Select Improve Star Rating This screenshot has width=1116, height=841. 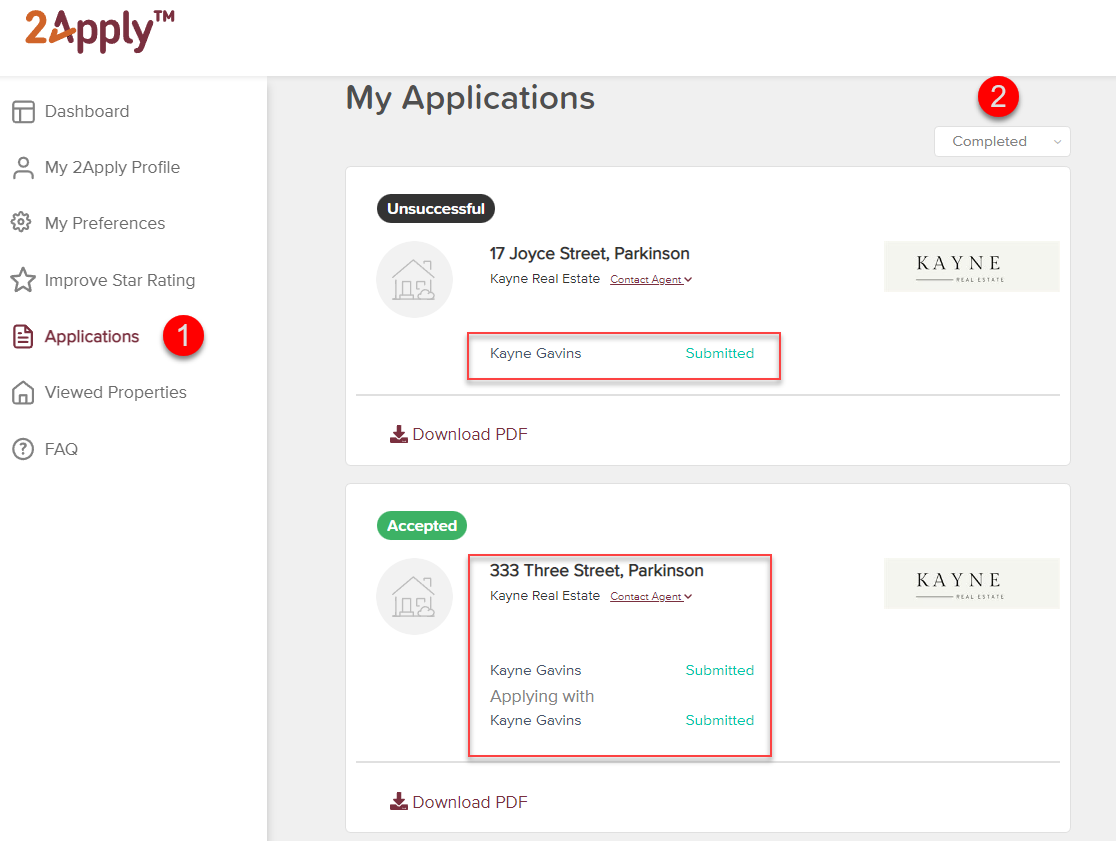[120, 280]
